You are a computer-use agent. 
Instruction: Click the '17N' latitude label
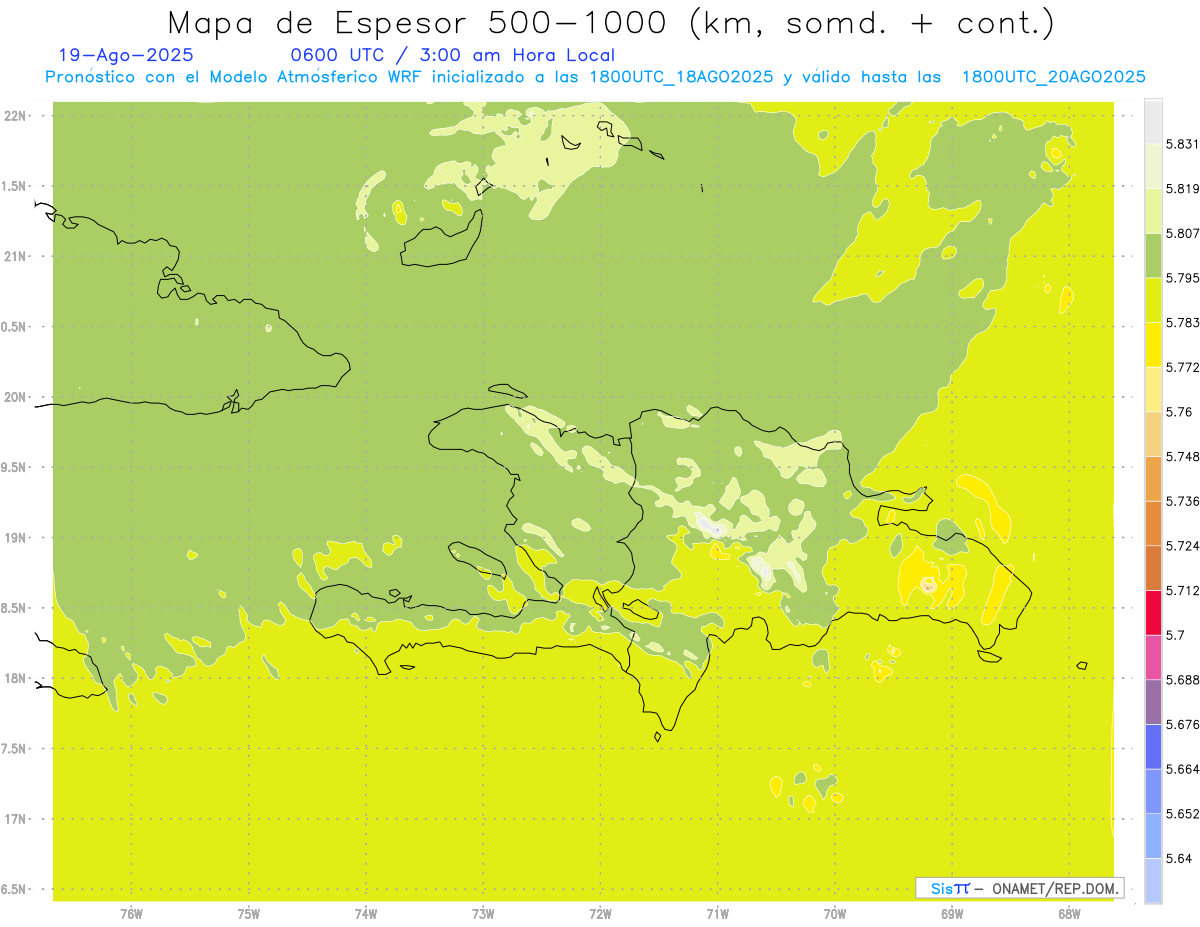(16, 819)
